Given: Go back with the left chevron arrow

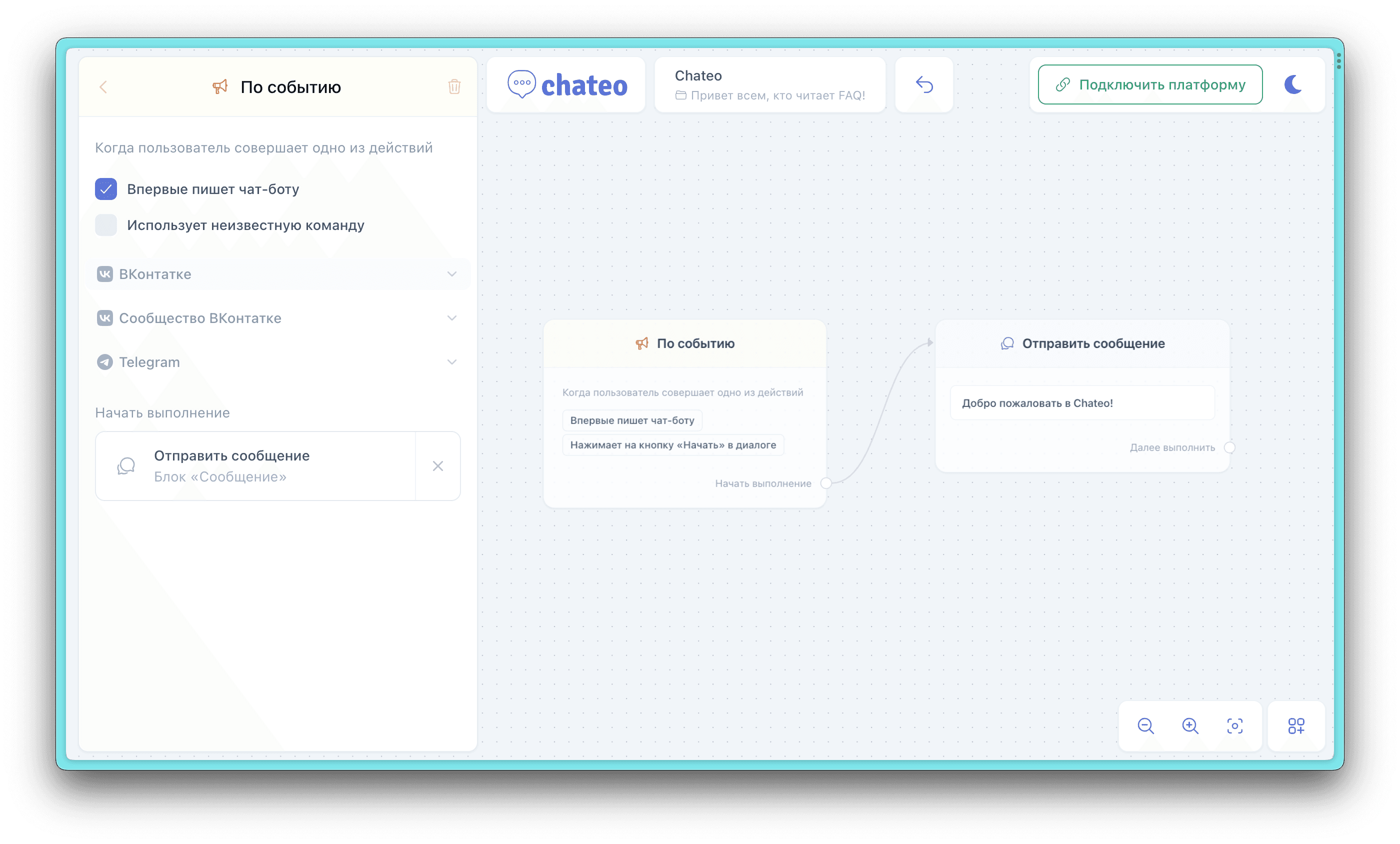Looking at the screenshot, I should [x=103, y=87].
